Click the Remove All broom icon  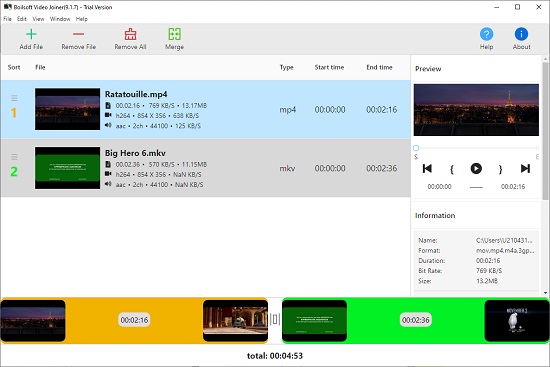tap(130, 34)
